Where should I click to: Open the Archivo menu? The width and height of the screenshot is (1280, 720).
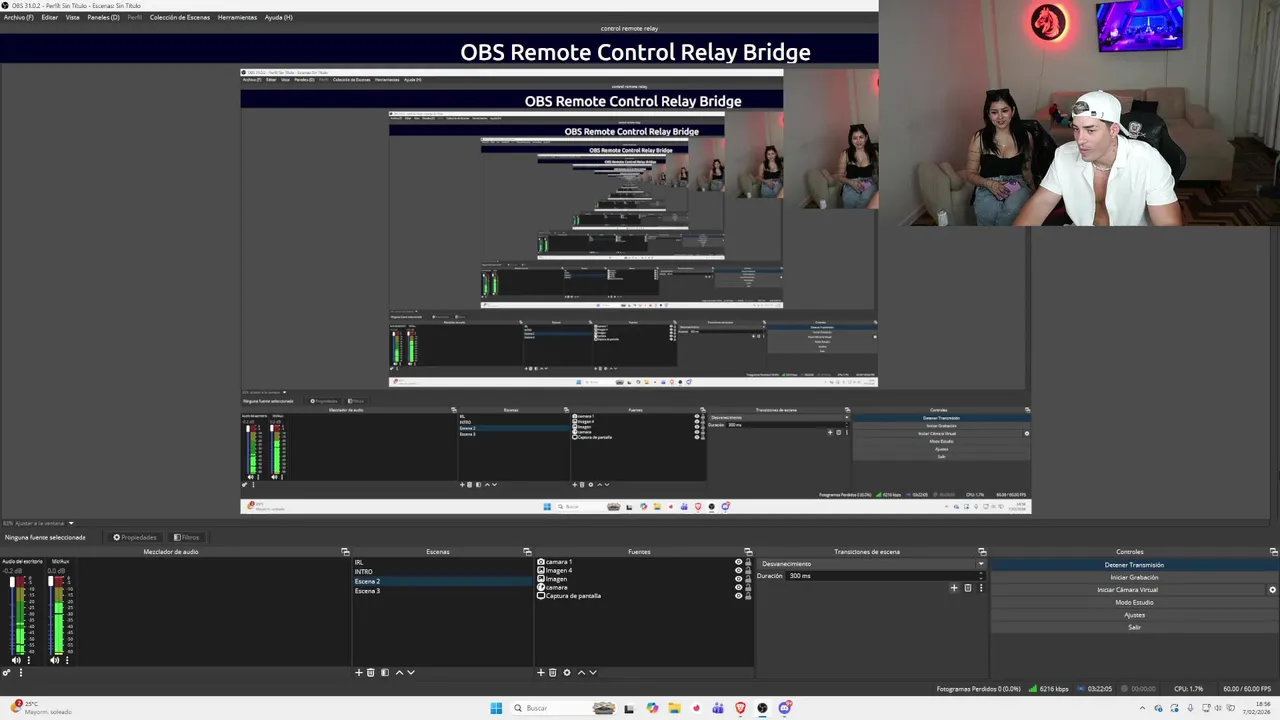pos(18,17)
